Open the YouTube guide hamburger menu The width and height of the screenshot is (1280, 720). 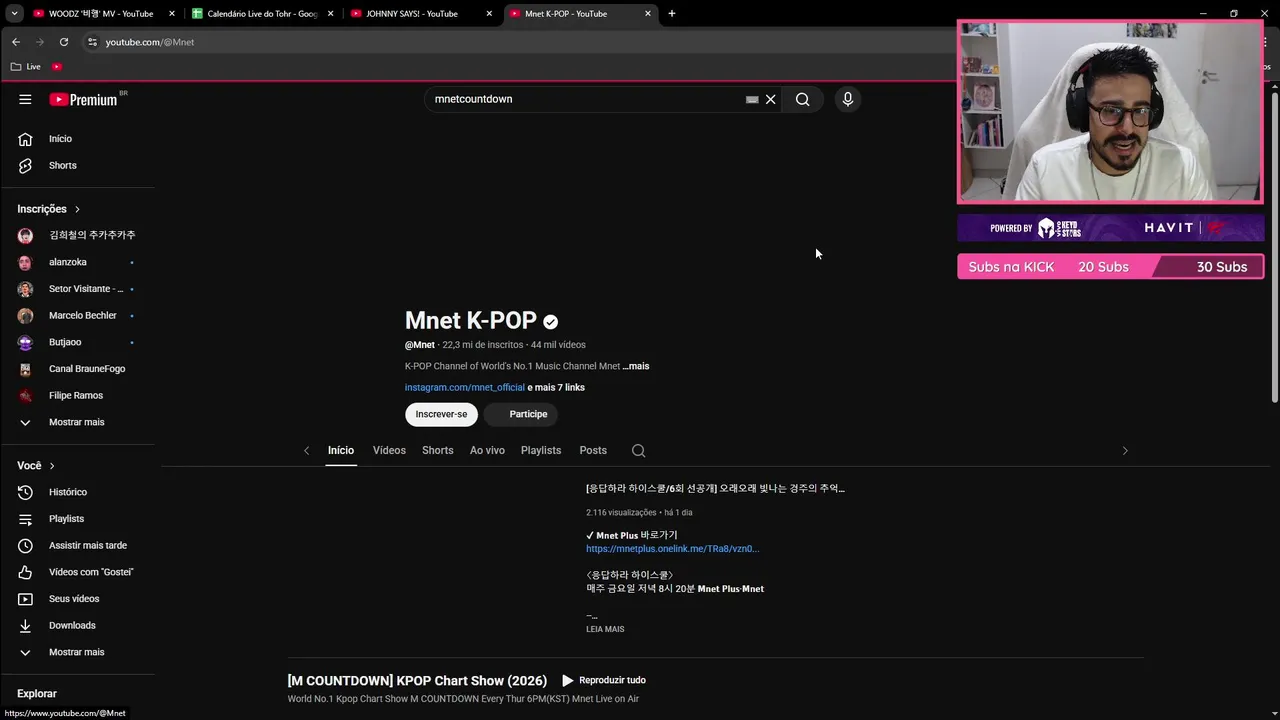pyautogui.click(x=25, y=99)
